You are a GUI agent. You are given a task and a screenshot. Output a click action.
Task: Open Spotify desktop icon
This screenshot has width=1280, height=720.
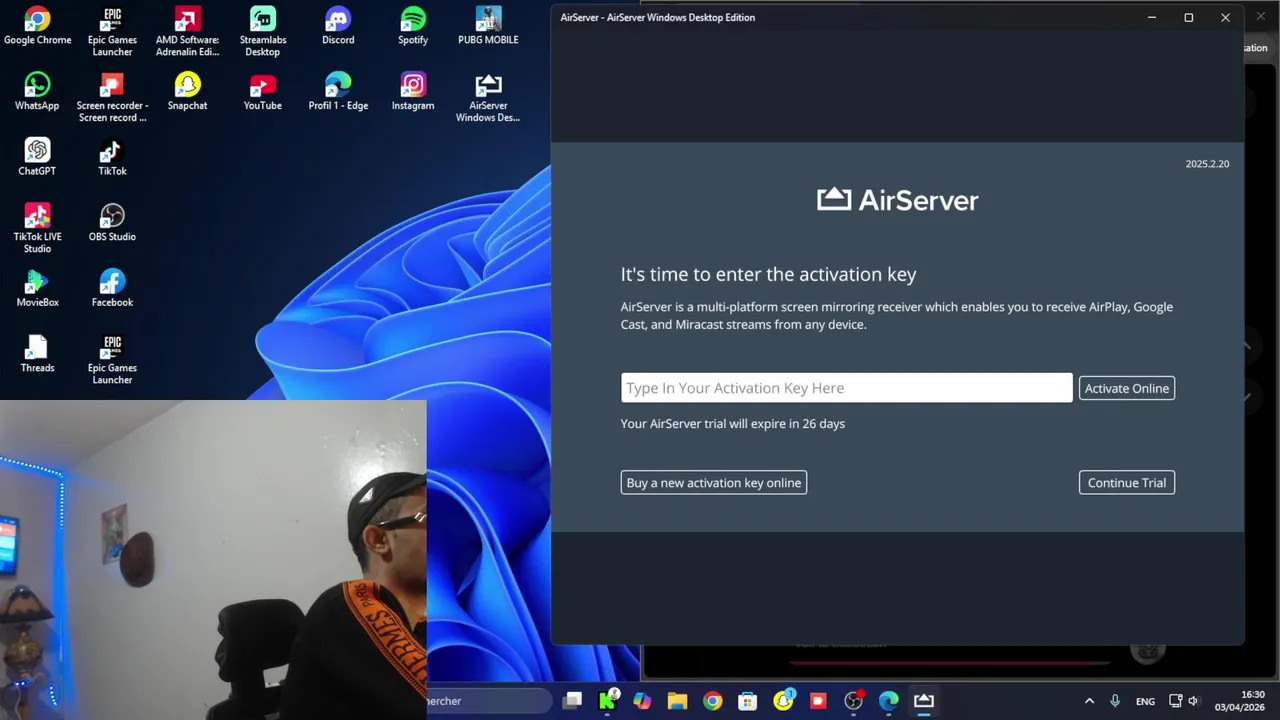tap(413, 27)
